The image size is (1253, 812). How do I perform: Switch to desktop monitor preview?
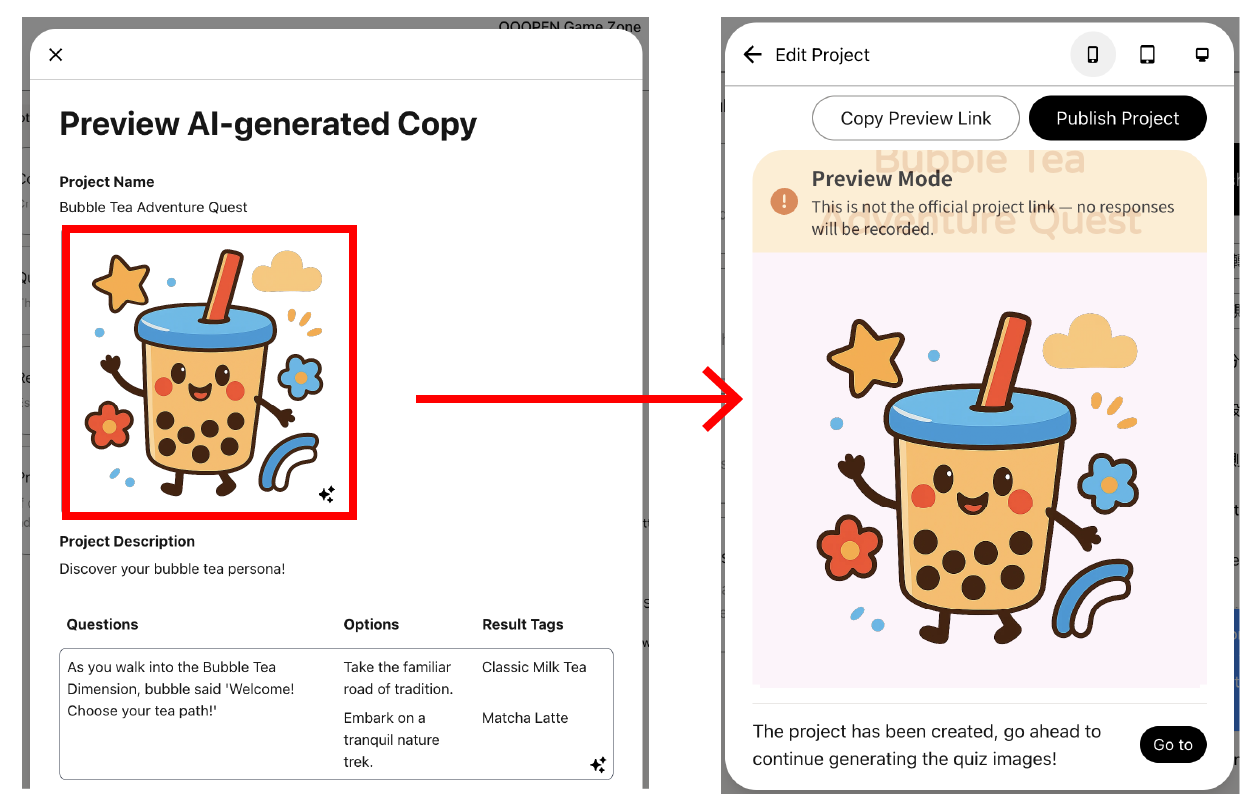click(x=1203, y=55)
